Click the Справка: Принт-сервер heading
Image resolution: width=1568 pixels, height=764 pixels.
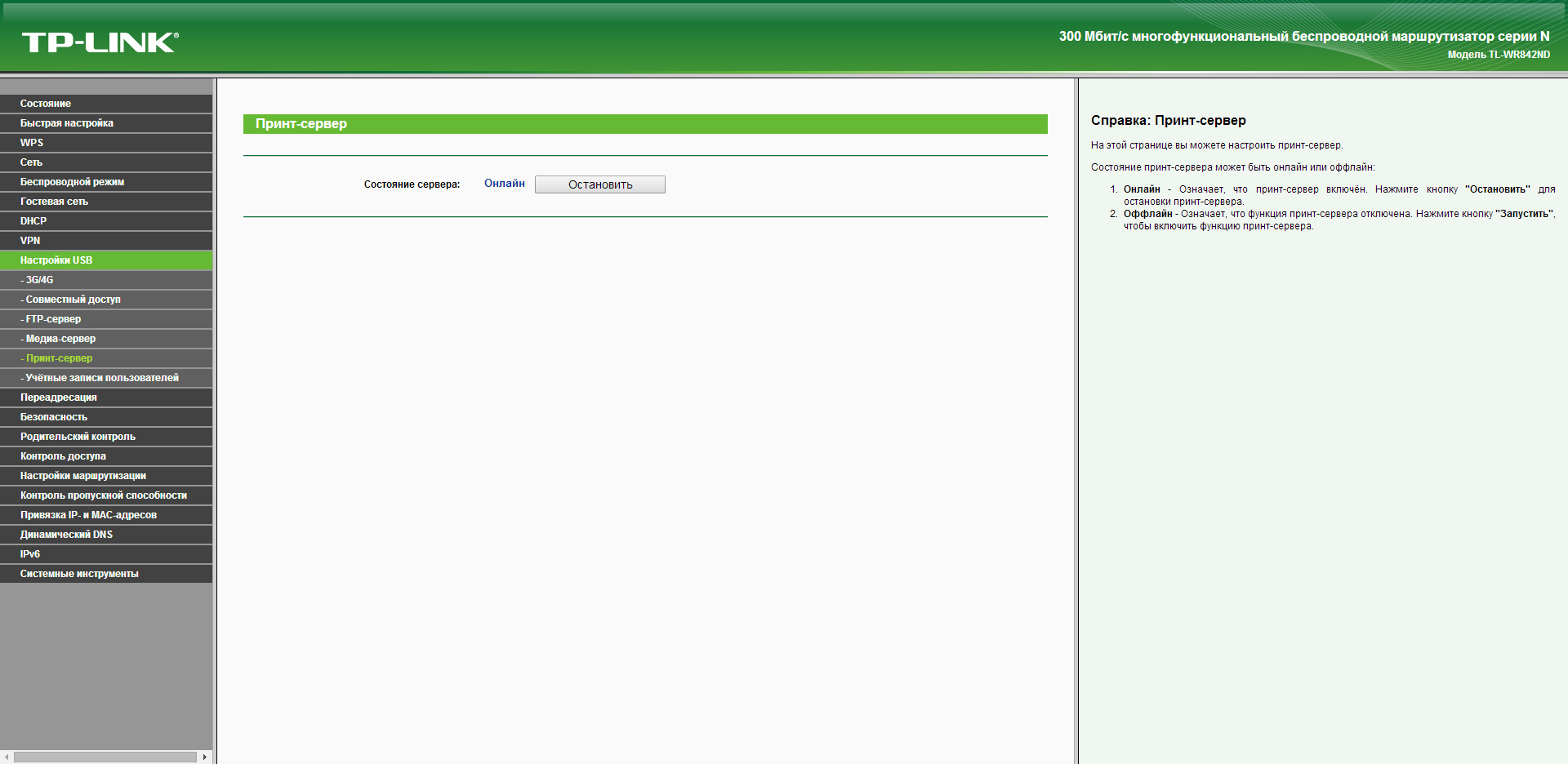[1169, 121]
